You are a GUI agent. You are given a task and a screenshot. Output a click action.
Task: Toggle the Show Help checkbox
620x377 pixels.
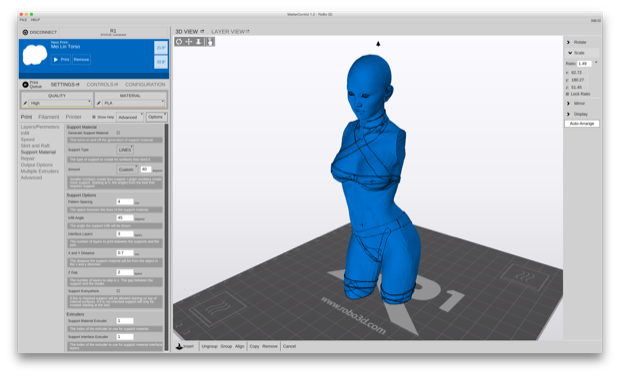coord(94,117)
